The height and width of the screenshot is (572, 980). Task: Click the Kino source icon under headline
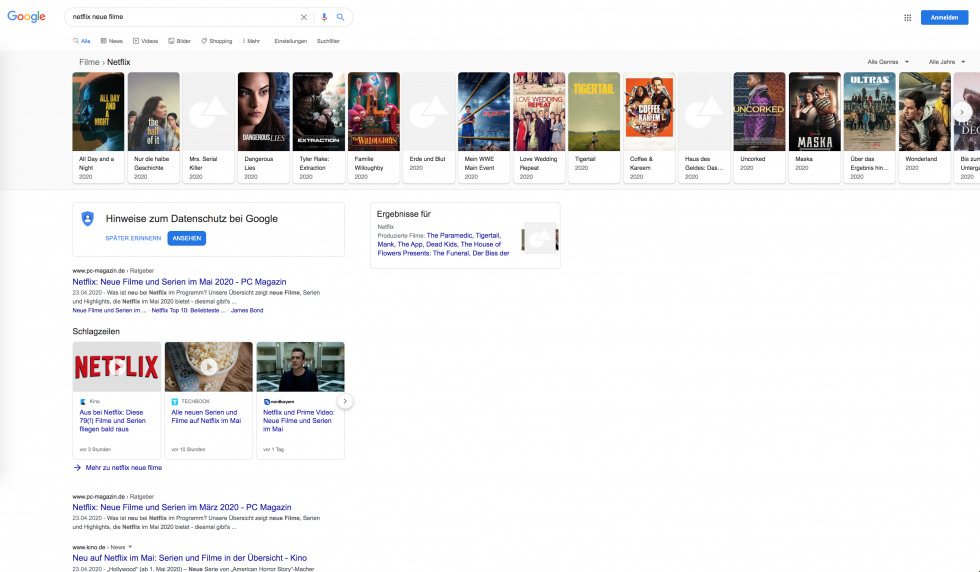(x=82, y=401)
